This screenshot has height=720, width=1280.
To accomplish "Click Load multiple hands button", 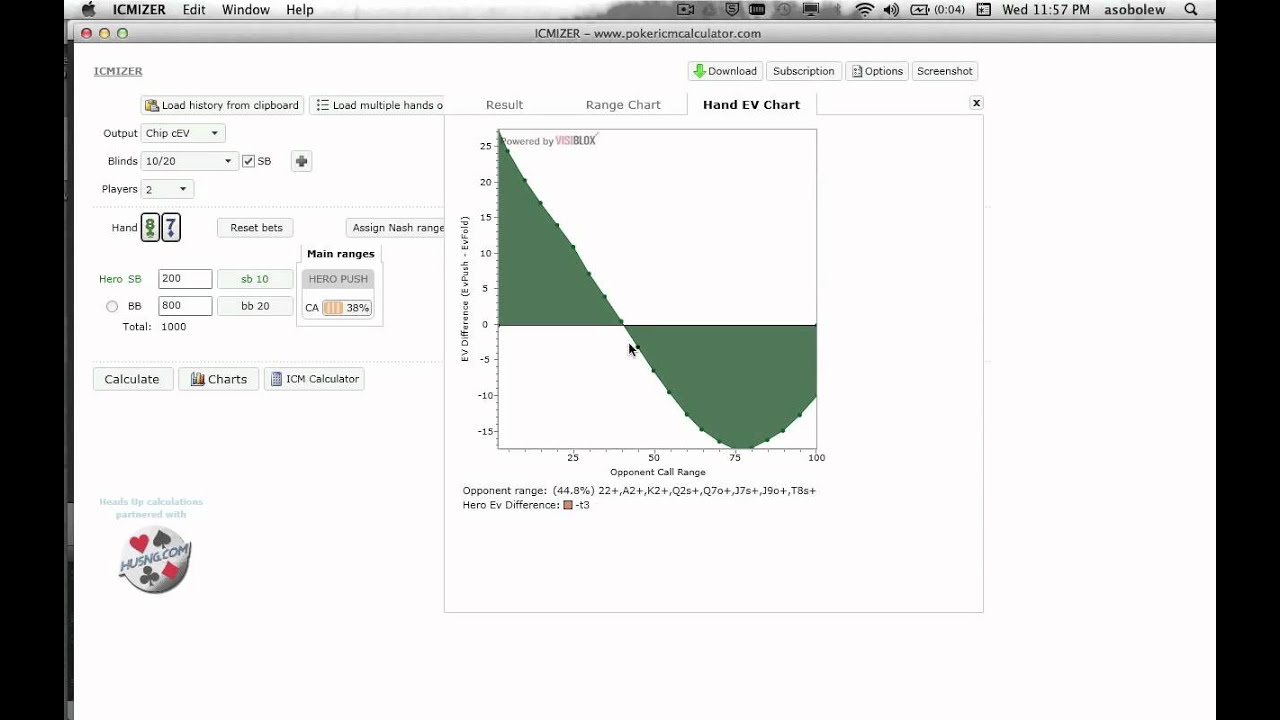I will (x=378, y=105).
